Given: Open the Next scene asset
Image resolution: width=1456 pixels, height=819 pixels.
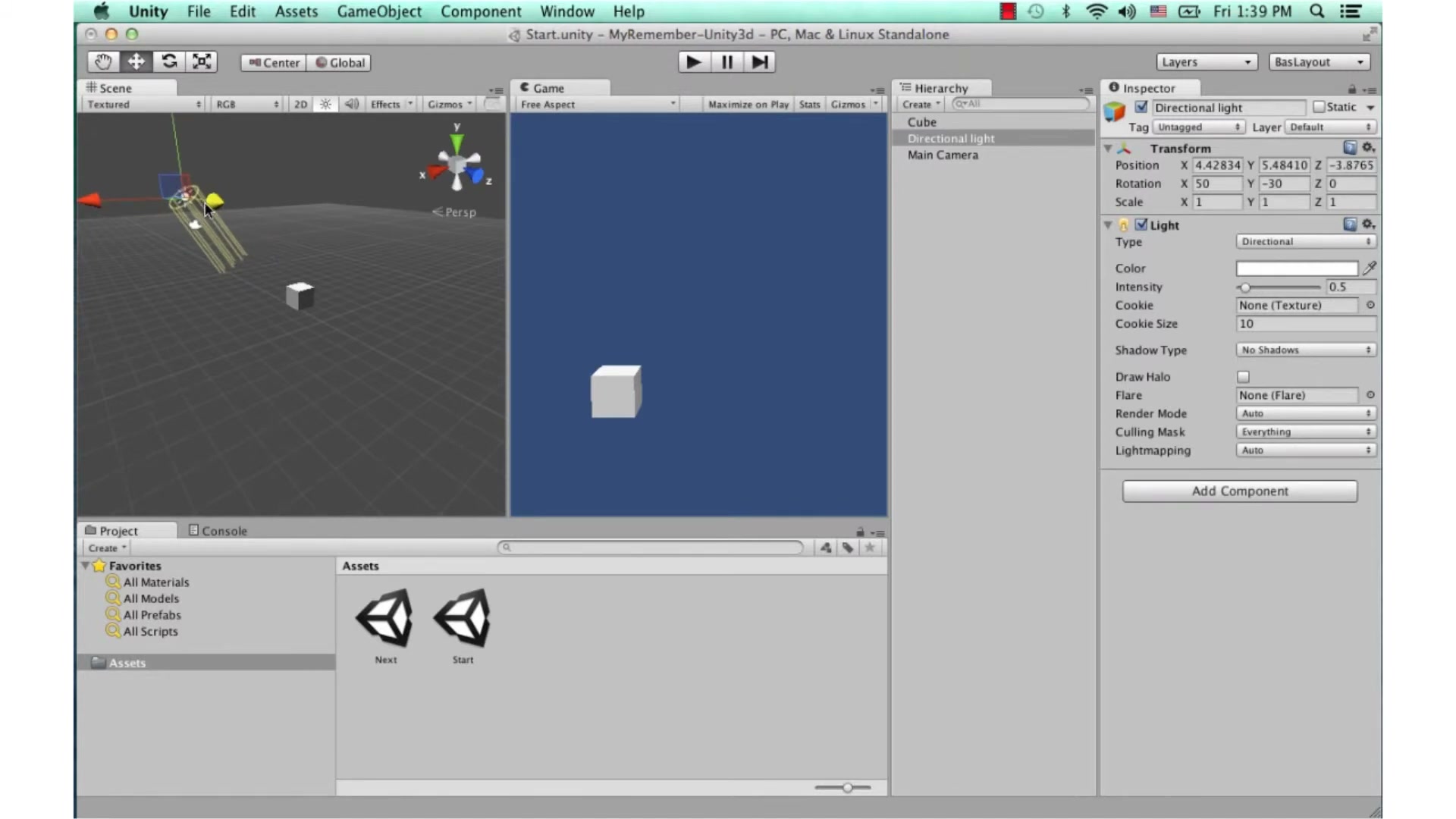Looking at the screenshot, I should (x=385, y=626).
